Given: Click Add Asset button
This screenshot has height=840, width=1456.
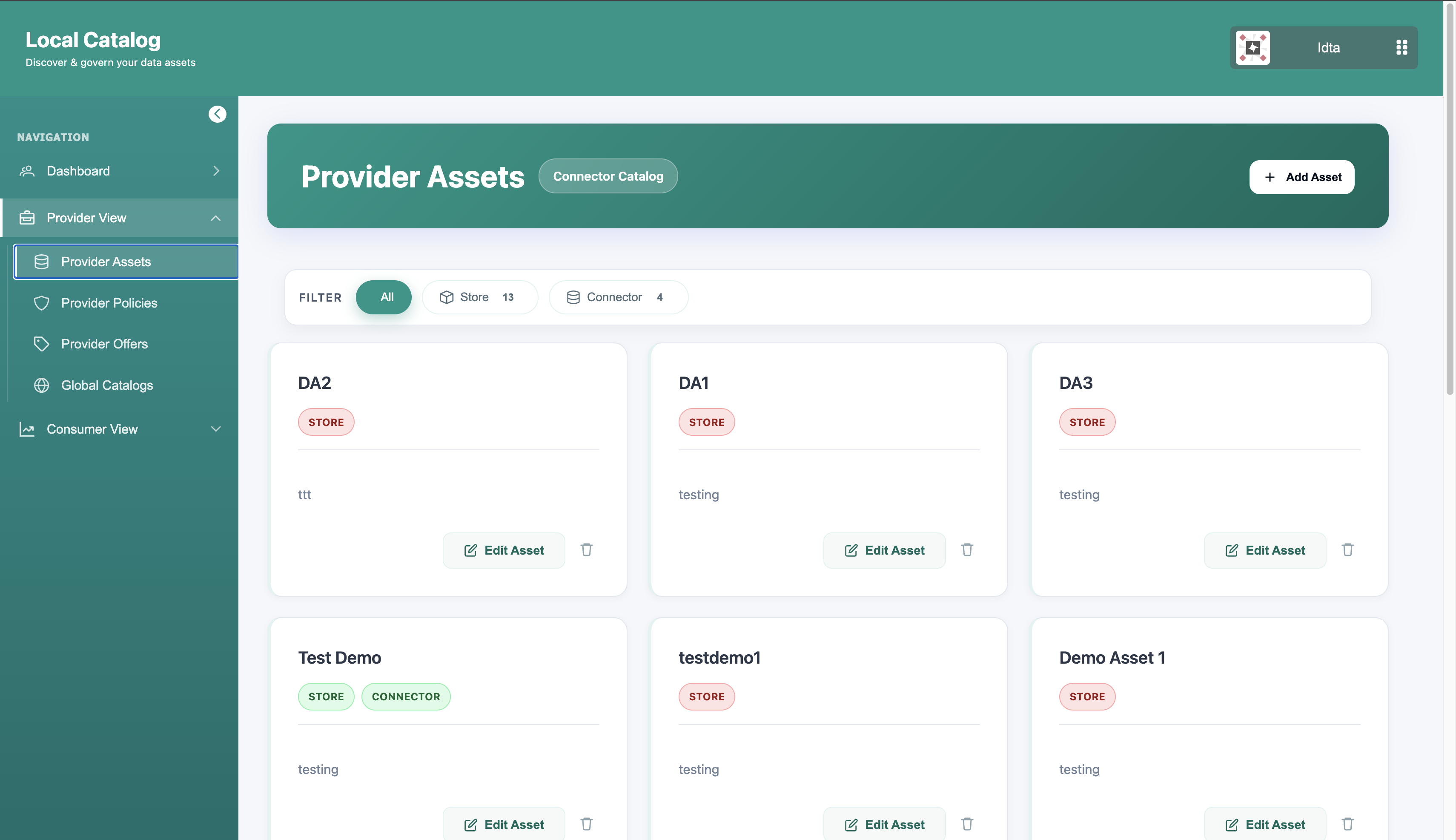Looking at the screenshot, I should pyautogui.click(x=1301, y=177).
